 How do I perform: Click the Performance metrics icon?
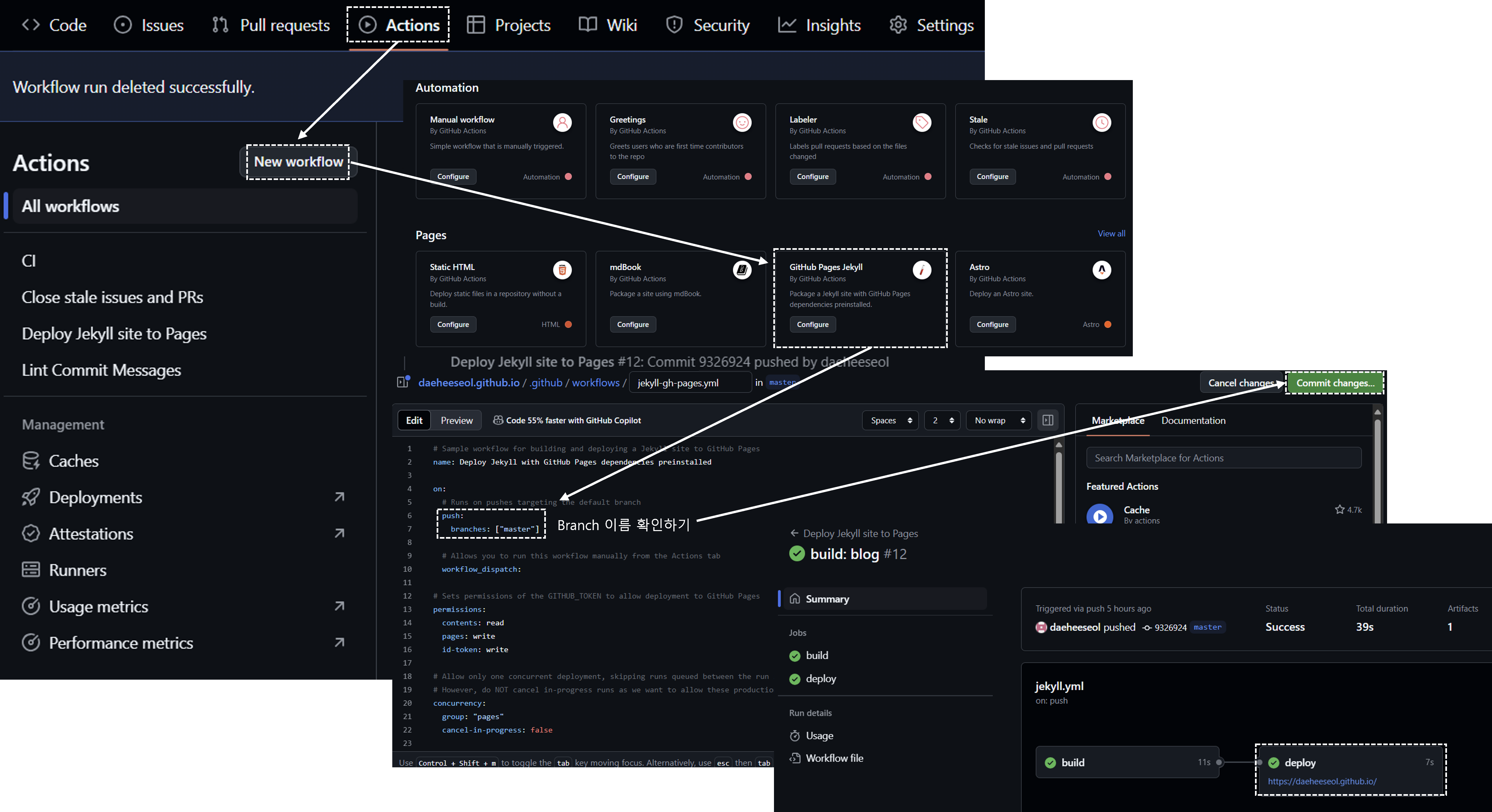point(31,643)
